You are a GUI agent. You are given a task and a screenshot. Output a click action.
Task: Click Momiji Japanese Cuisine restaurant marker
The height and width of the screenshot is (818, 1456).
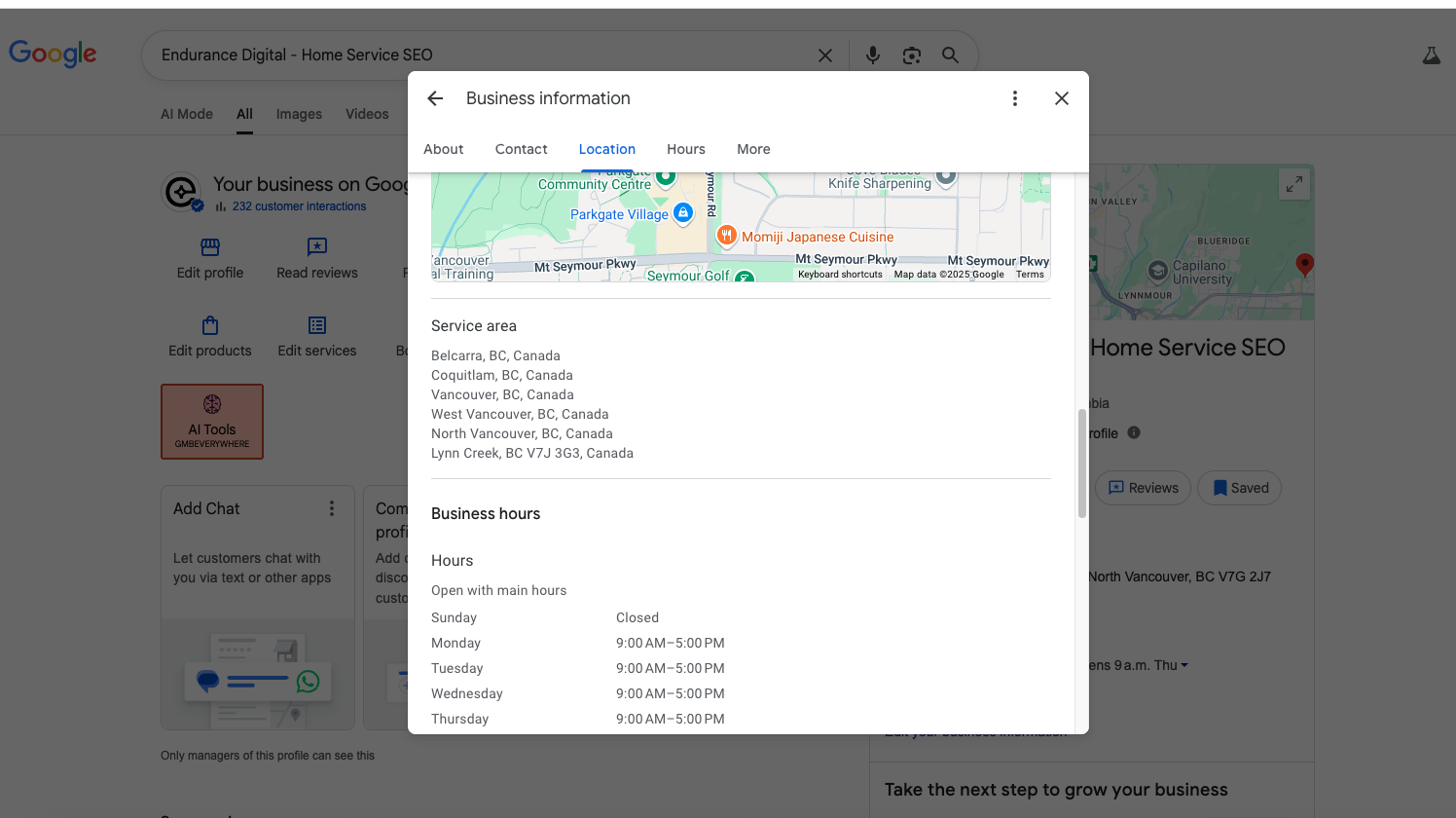[726, 235]
